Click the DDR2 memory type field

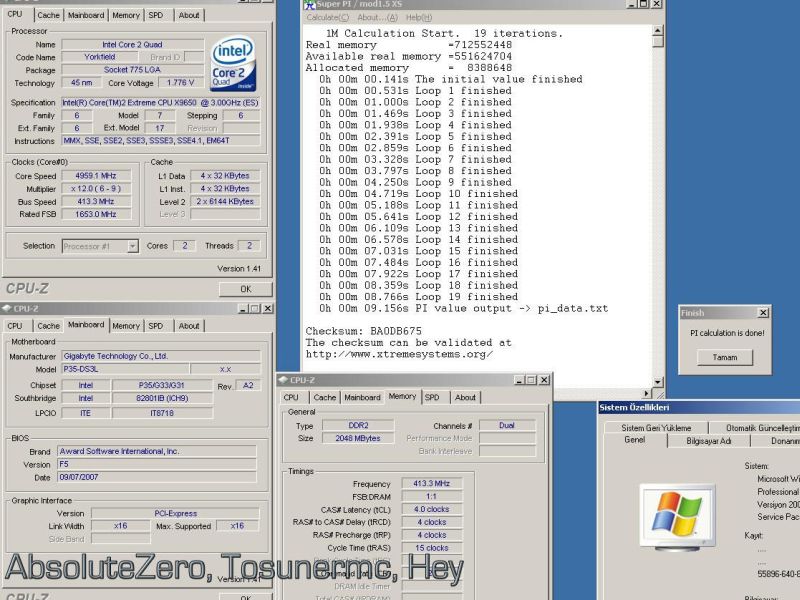point(358,425)
